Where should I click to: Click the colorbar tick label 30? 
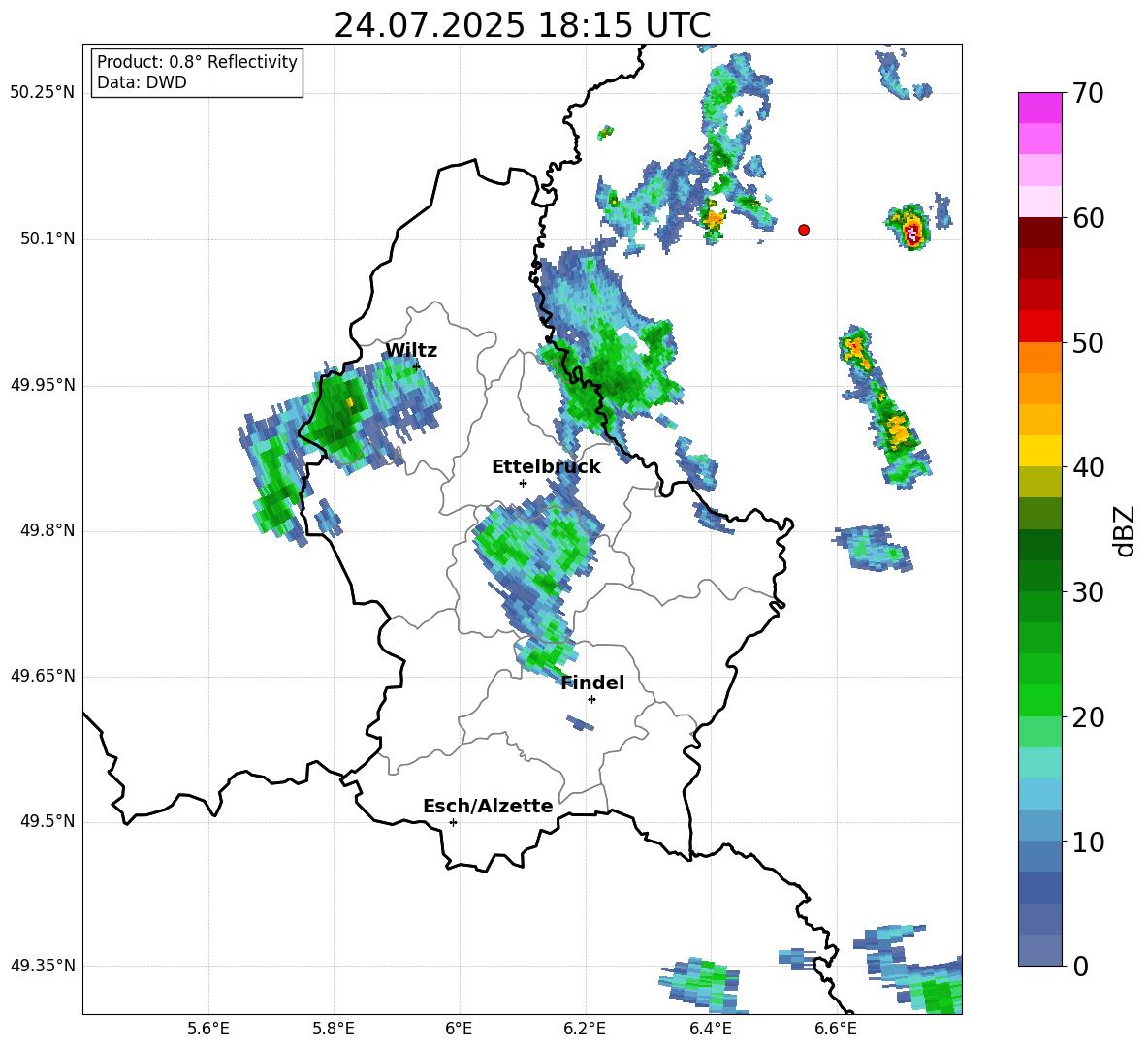pyautogui.click(x=1088, y=592)
